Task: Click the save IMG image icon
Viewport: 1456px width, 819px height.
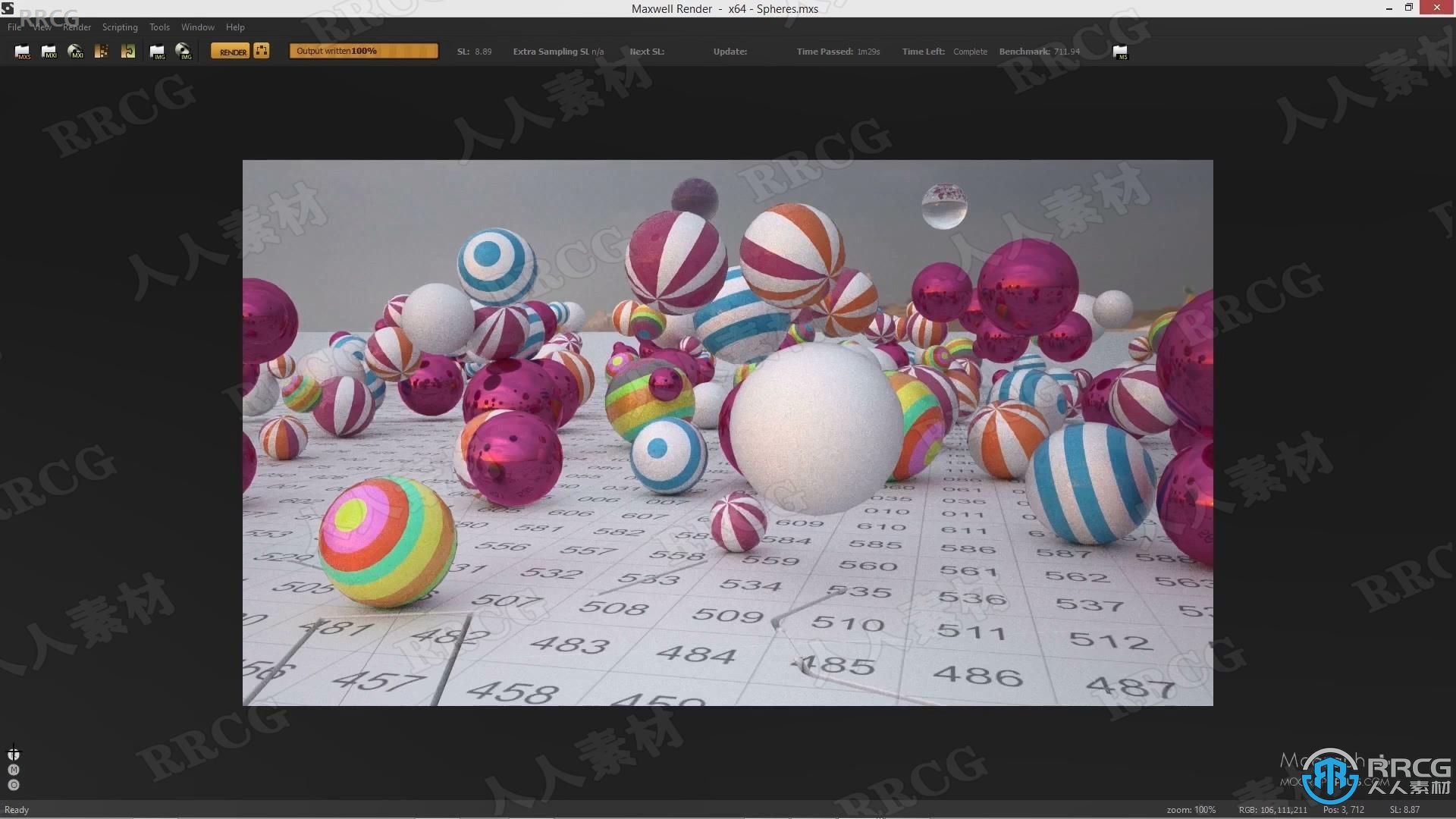Action: coord(184,52)
